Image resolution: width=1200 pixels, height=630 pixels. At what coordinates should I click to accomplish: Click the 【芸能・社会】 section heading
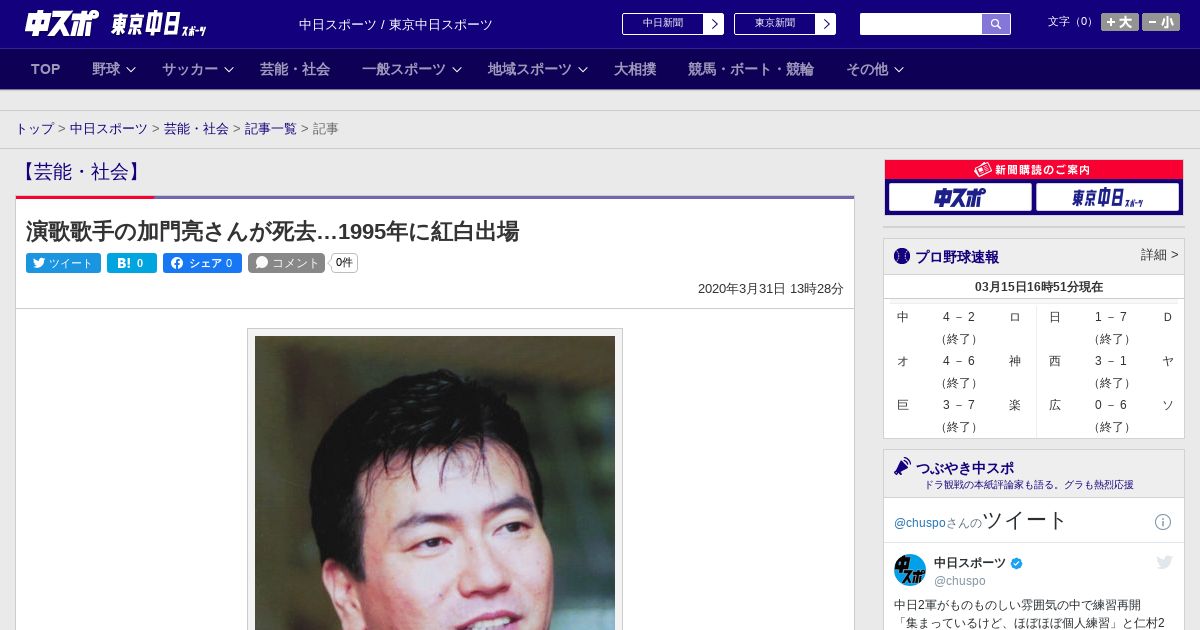(x=82, y=172)
